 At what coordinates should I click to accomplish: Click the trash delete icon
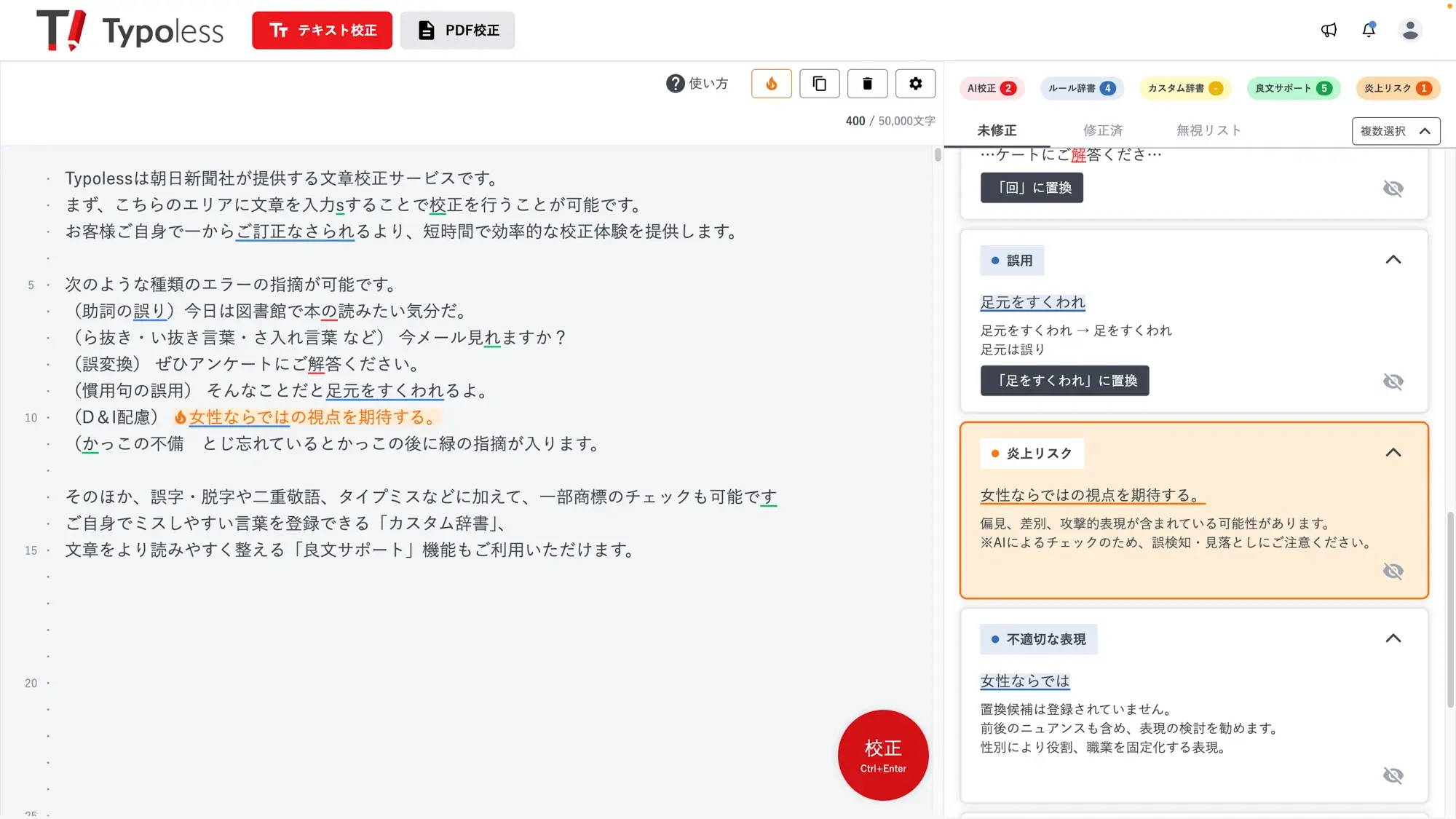pos(867,84)
